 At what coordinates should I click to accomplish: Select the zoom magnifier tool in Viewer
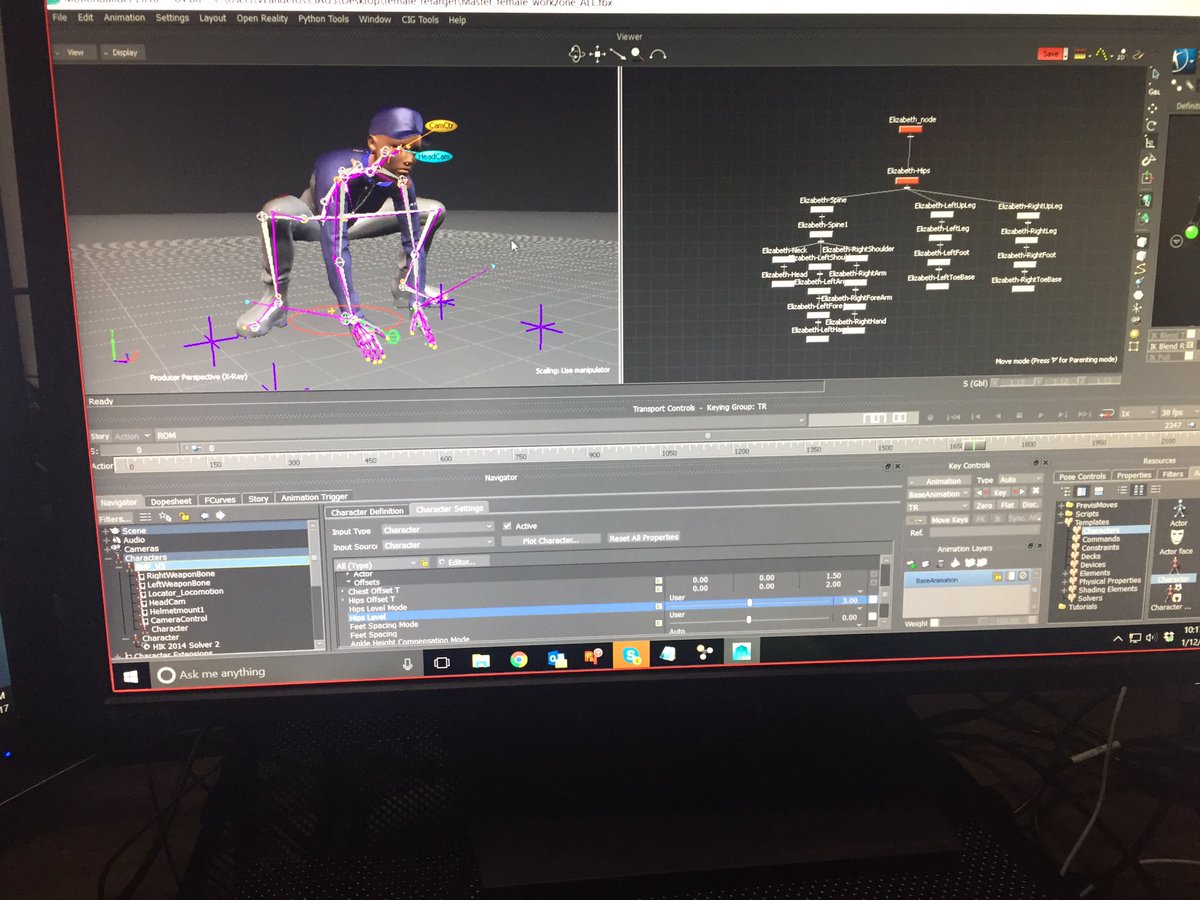[636, 54]
